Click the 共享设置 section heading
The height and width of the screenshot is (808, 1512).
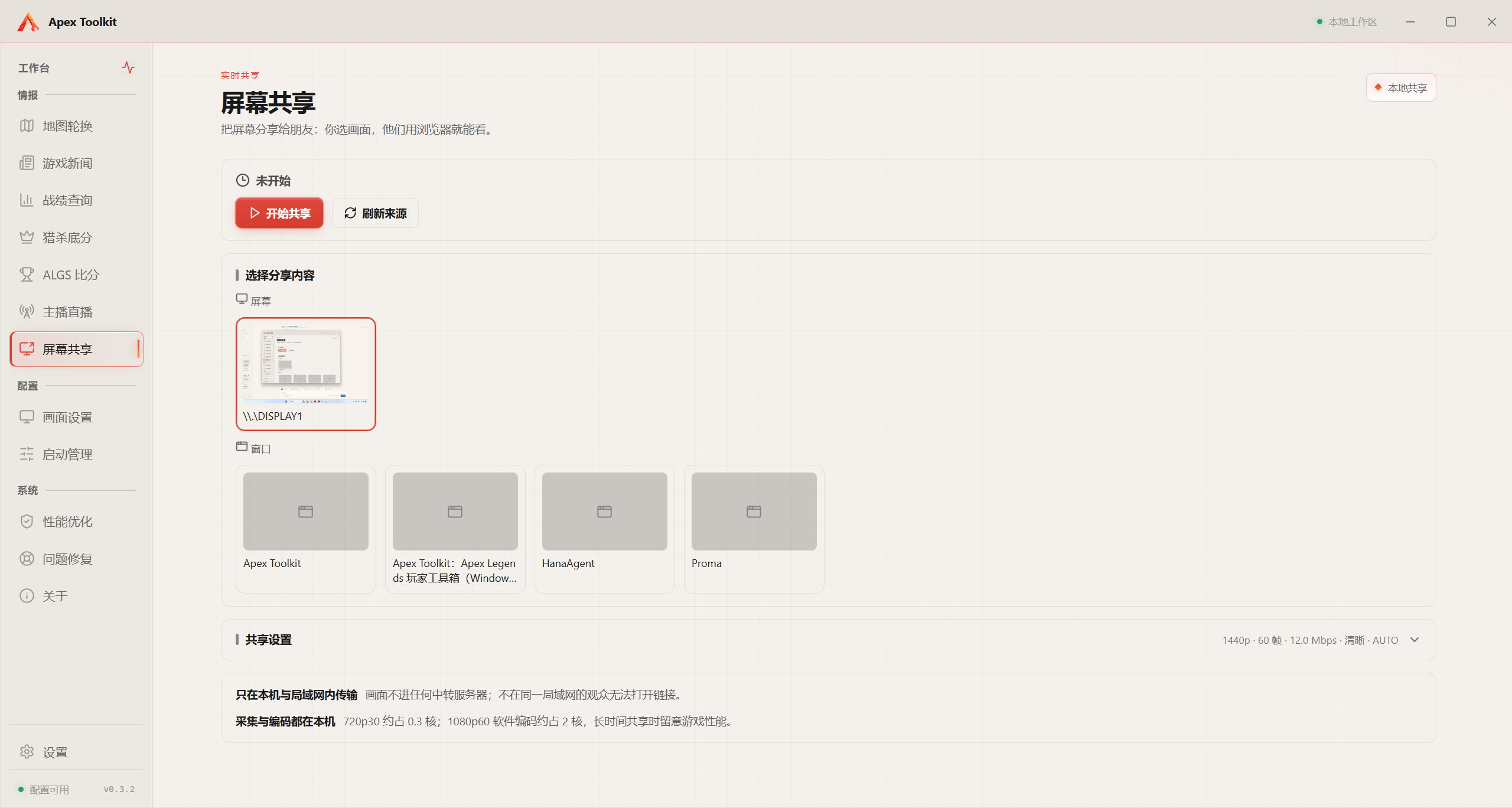coord(269,640)
